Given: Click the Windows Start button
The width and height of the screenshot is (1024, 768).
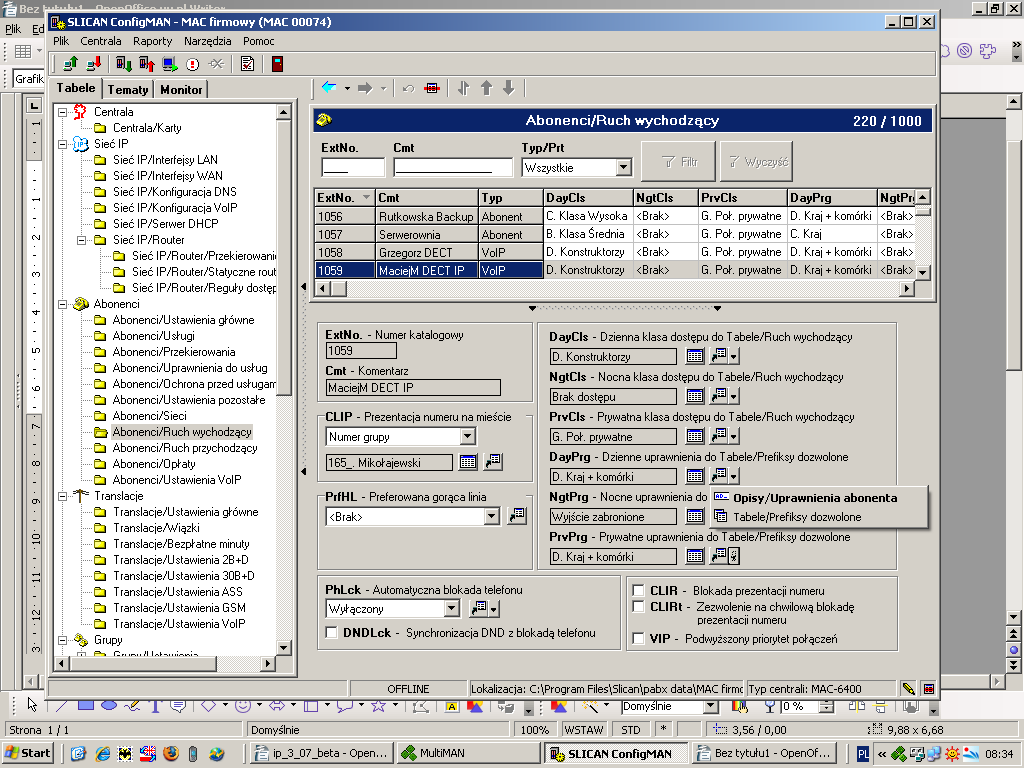Looking at the screenshot, I should [x=27, y=753].
